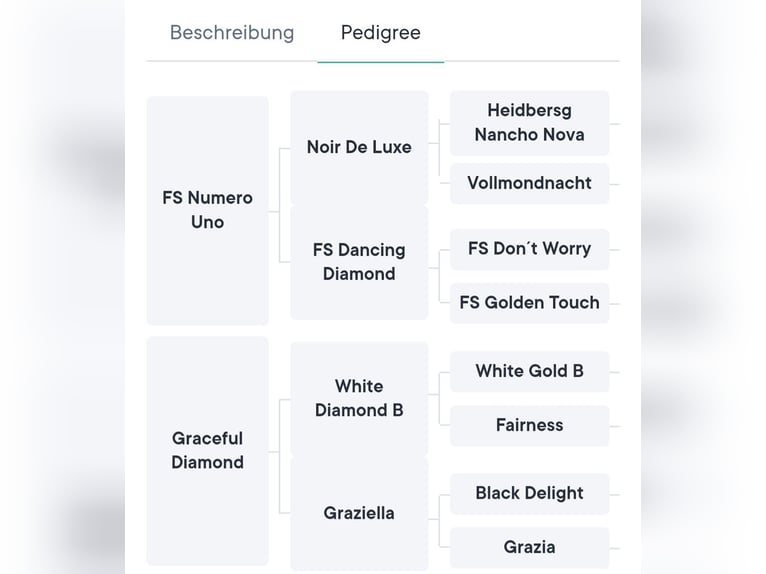The height and width of the screenshot is (574, 766).
Task: Open the FS Numero Uno pedigree entry
Action: pyautogui.click(x=208, y=210)
